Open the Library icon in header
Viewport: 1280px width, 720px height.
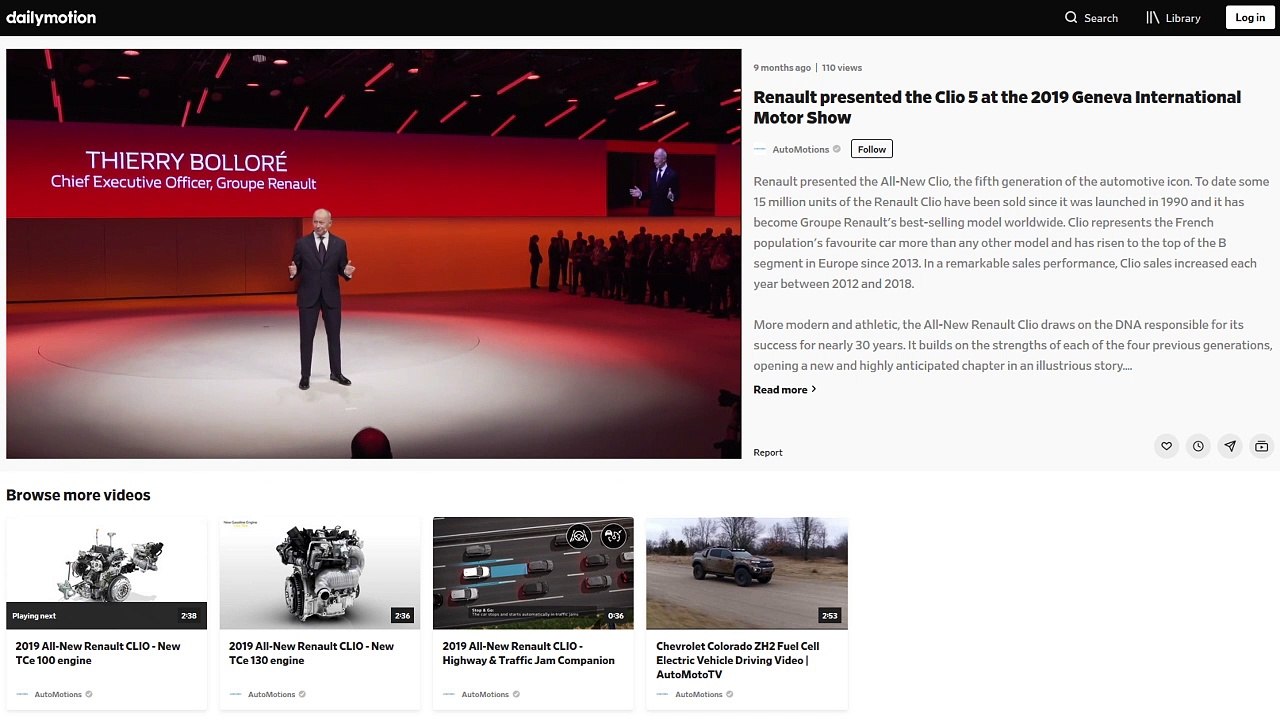click(1153, 17)
